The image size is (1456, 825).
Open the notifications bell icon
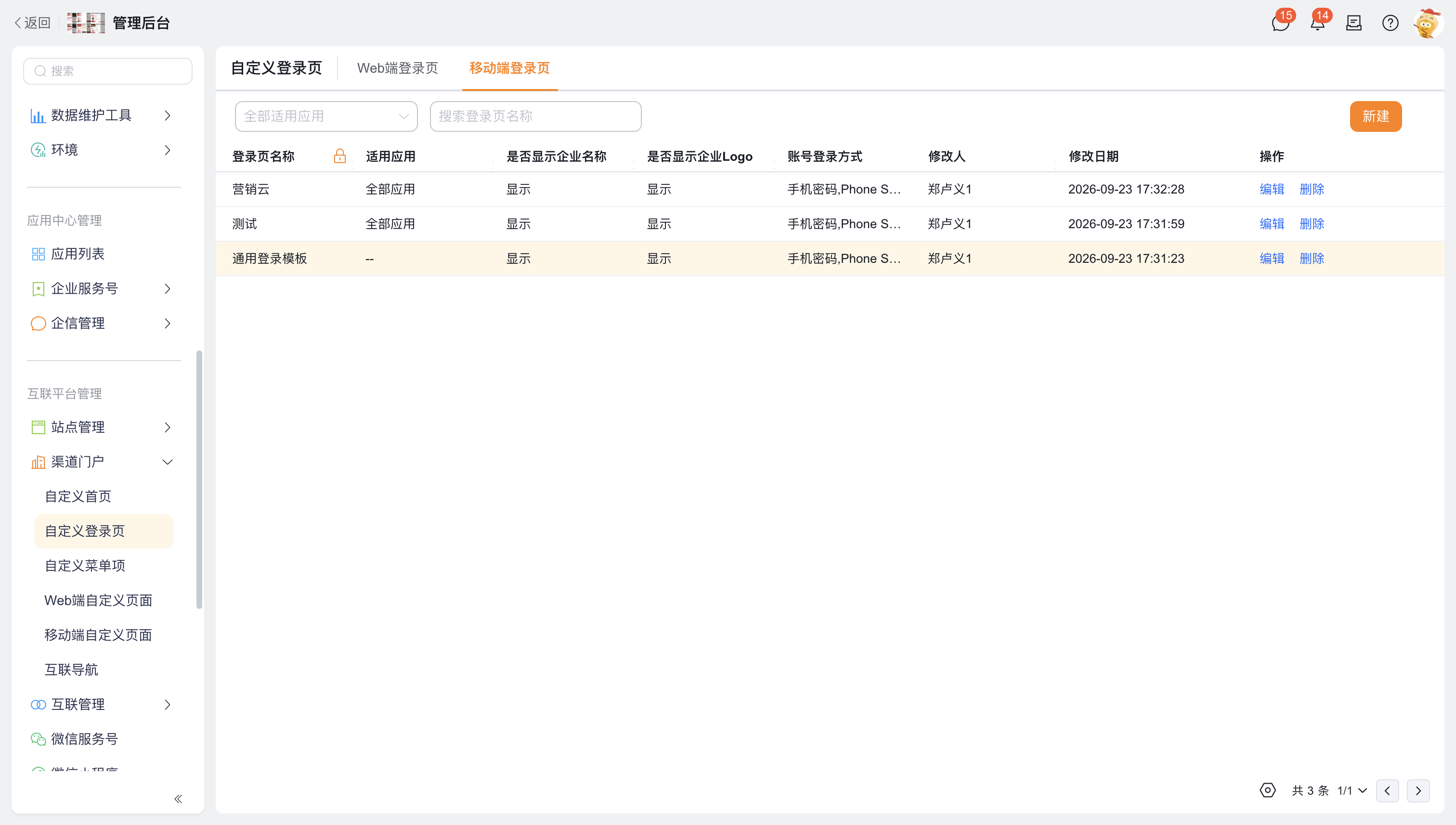[1317, 23]
